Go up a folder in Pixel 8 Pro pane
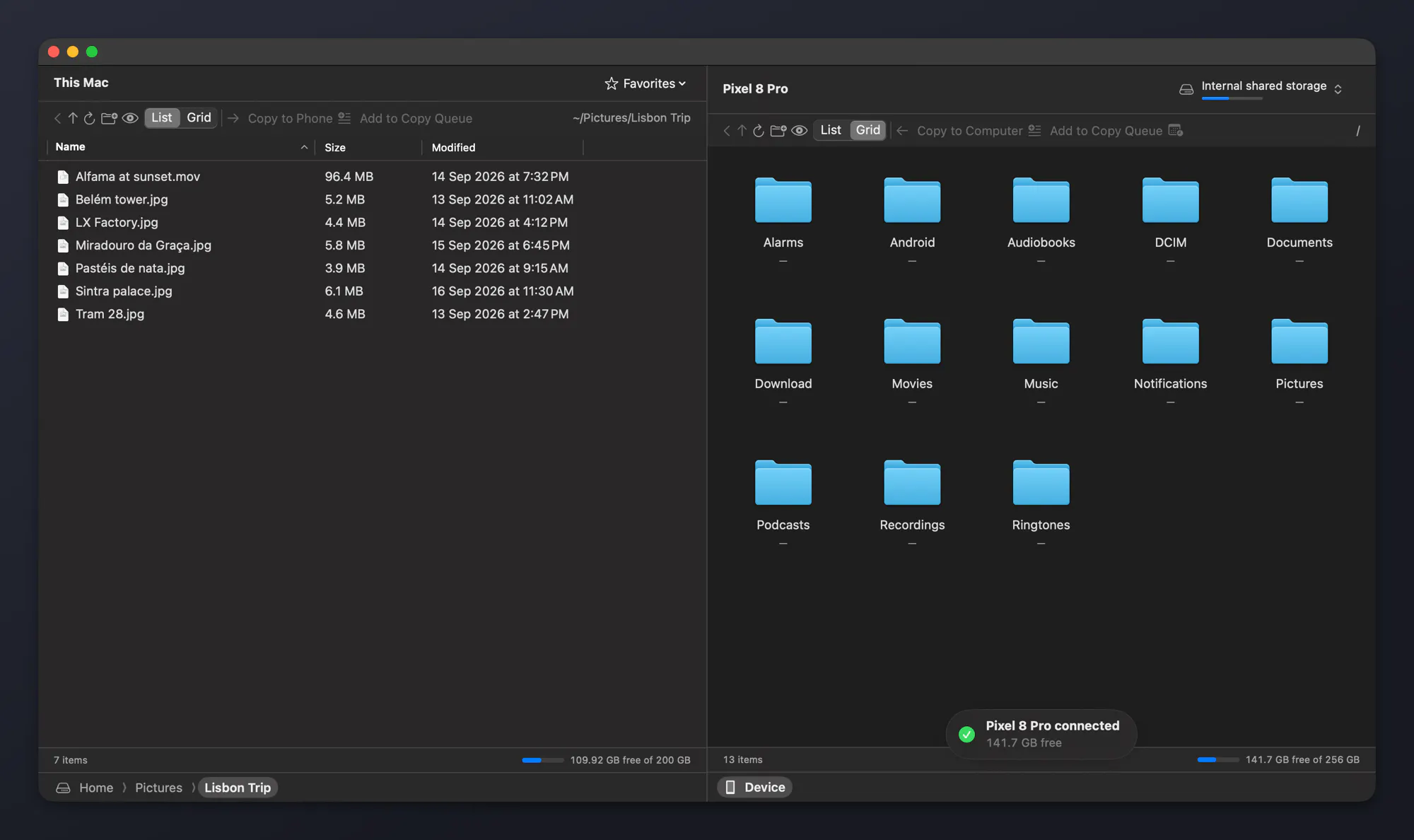 (x=742, y=131)
